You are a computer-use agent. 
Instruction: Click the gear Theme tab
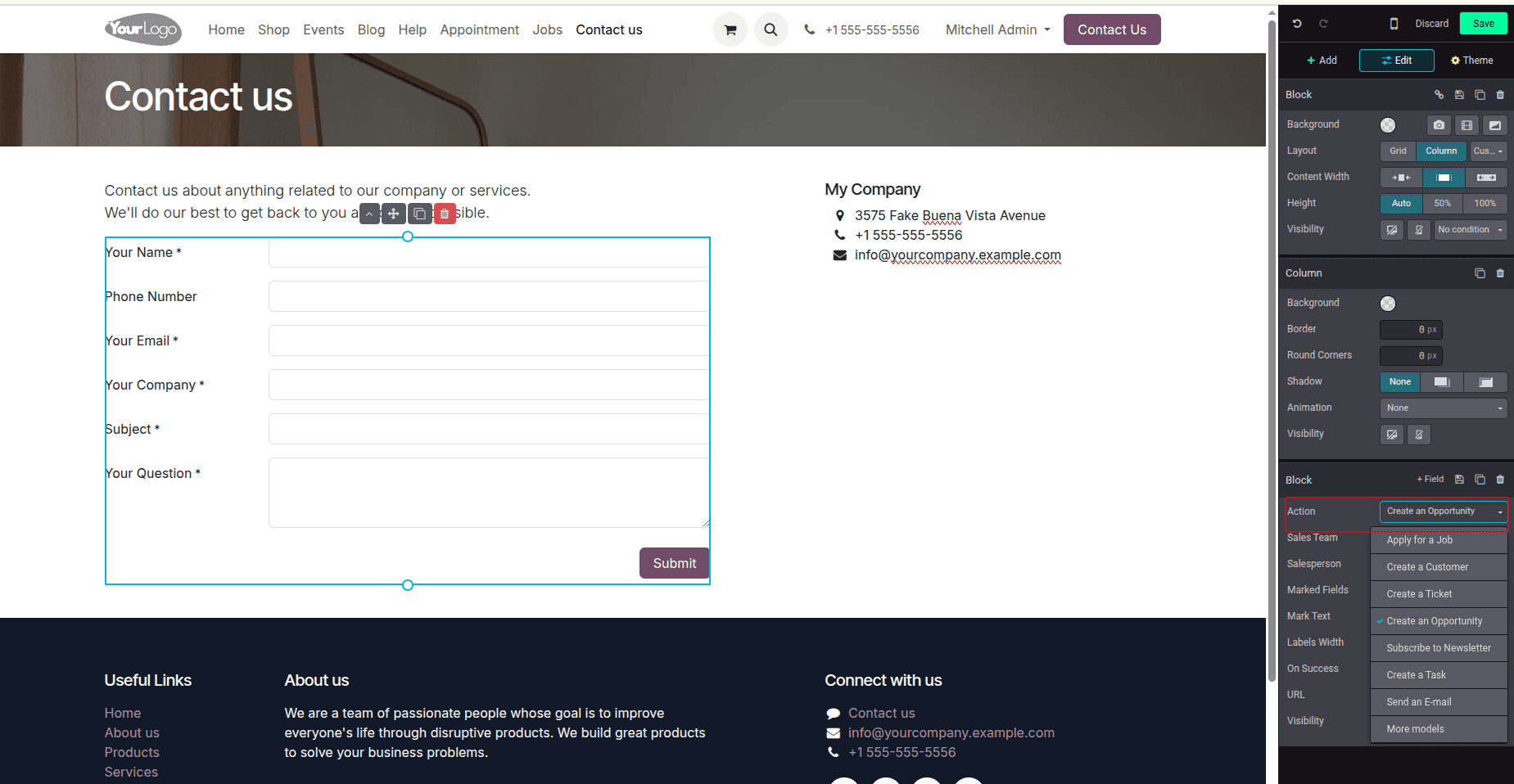[1471, 61]
